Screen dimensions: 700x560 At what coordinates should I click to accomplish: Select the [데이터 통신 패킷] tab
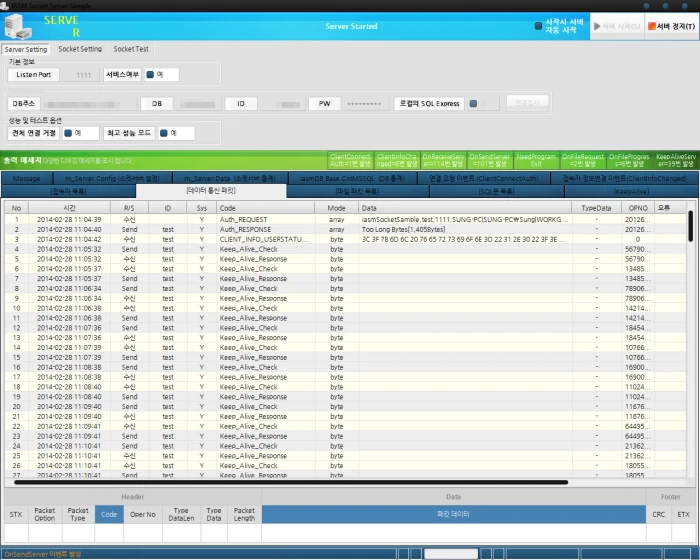click(x=211, y=191)
